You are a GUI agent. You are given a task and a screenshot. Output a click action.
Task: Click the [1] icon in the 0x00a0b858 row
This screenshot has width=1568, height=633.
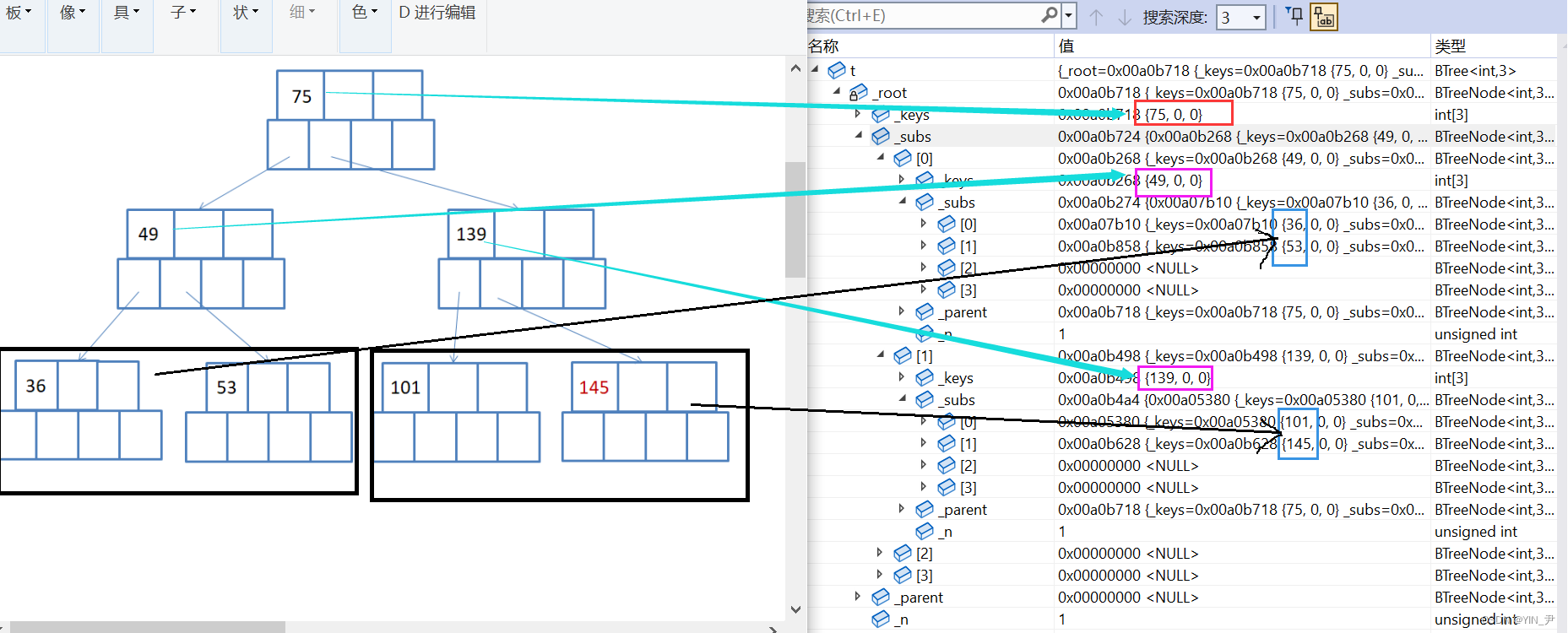tap(947, 246)
